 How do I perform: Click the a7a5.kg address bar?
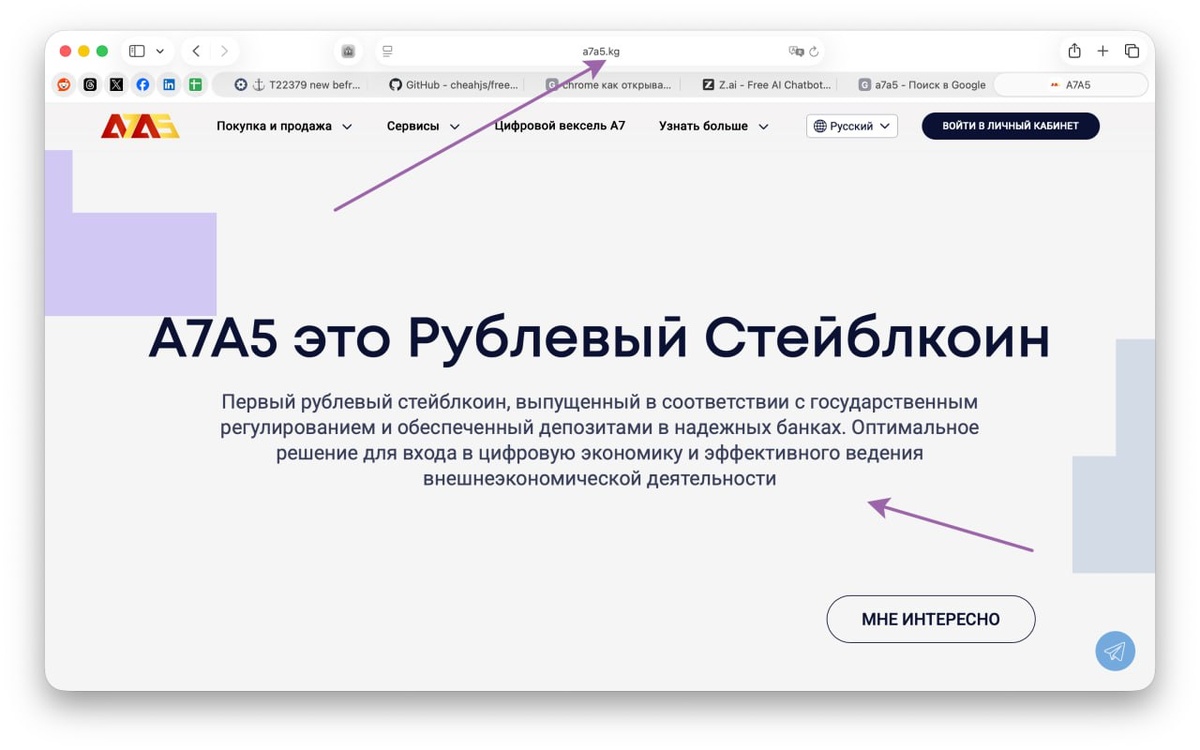[x=600, y=51]
